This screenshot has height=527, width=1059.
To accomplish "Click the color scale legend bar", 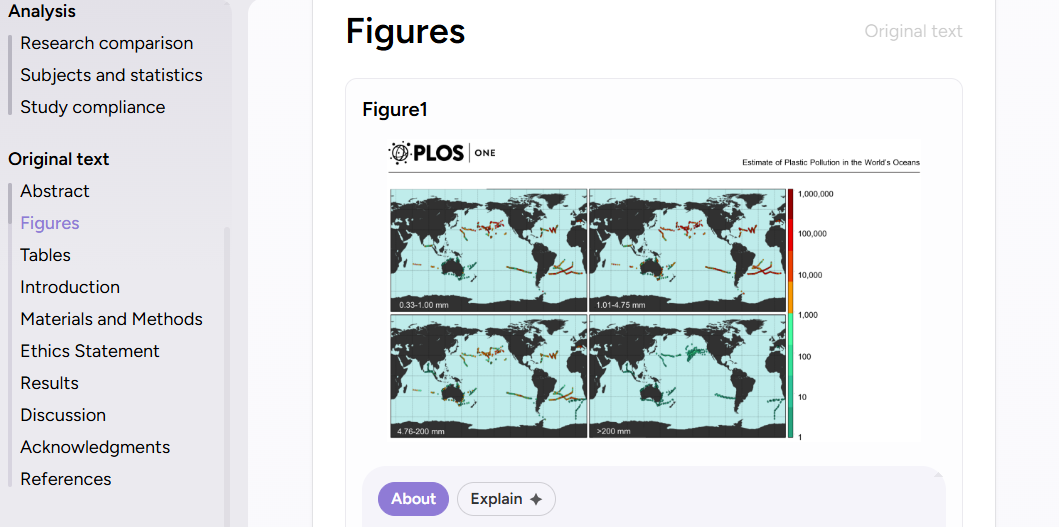I will (790, 312).
